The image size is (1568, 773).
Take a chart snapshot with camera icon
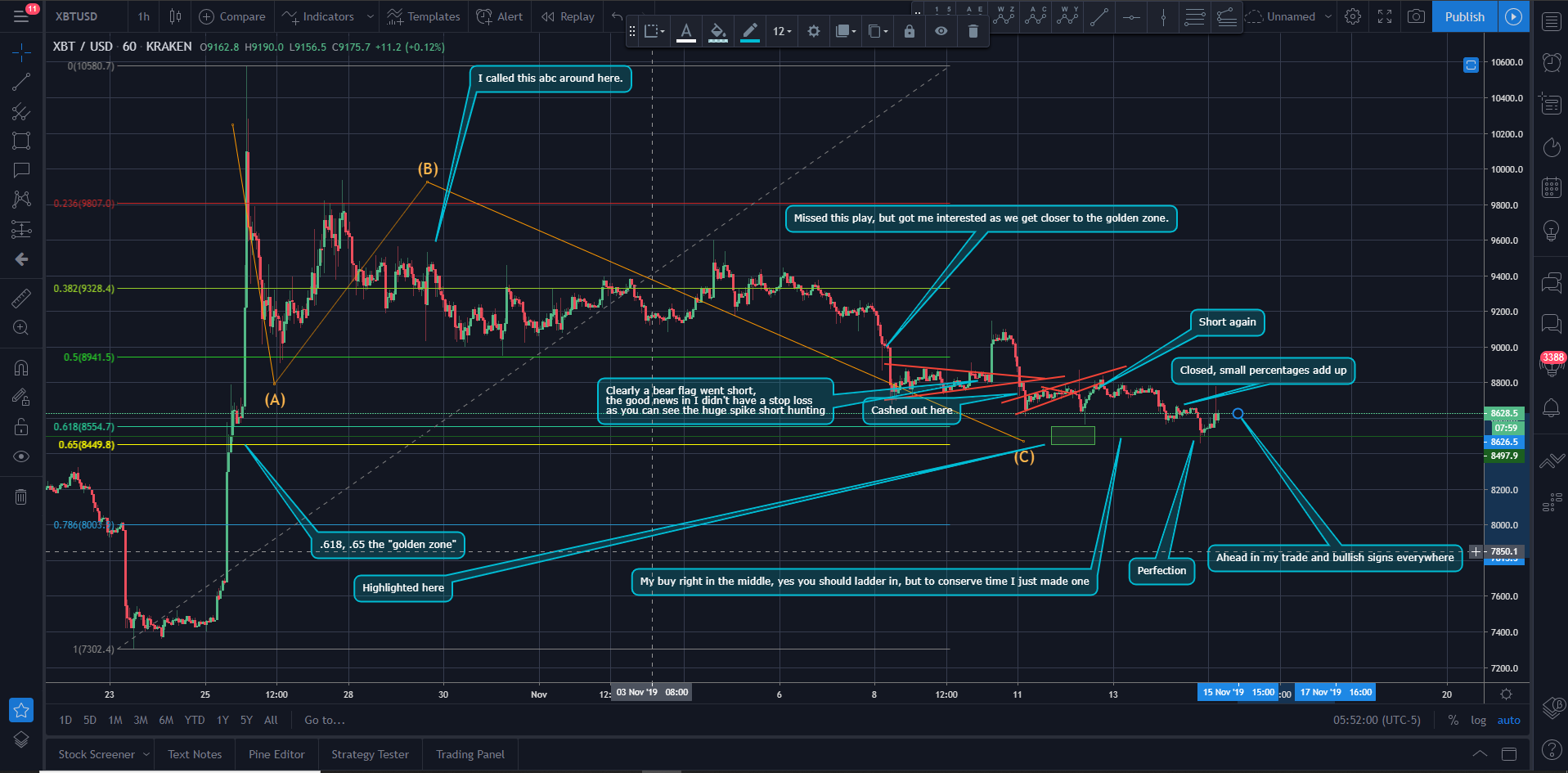point(1417,16)
